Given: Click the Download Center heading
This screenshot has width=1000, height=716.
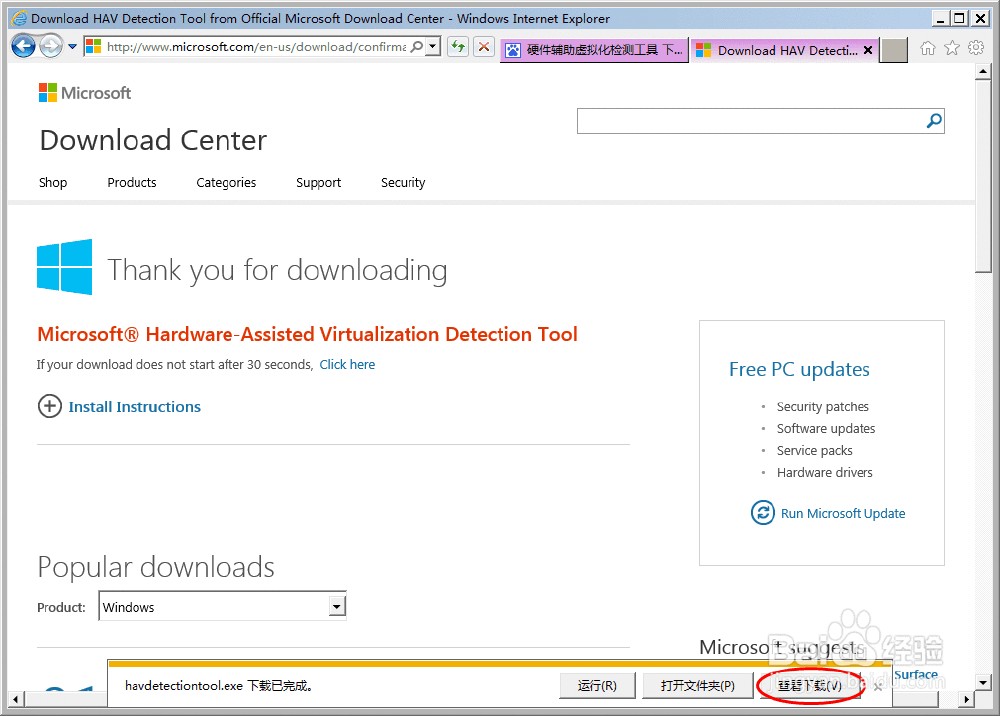Looking at the screenshot, I should click(x=153, y=140).
